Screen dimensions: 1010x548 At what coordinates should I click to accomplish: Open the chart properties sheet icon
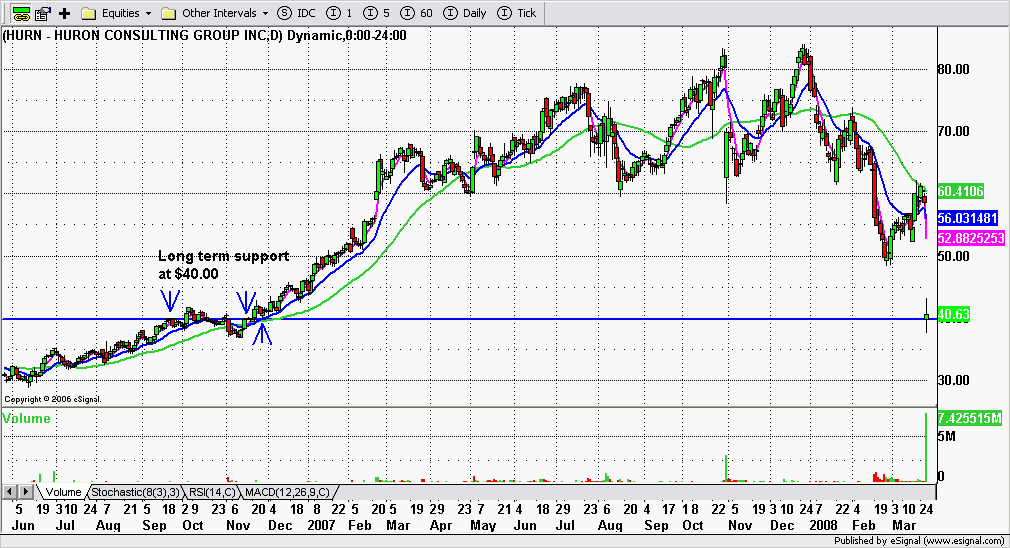point(43,13)
